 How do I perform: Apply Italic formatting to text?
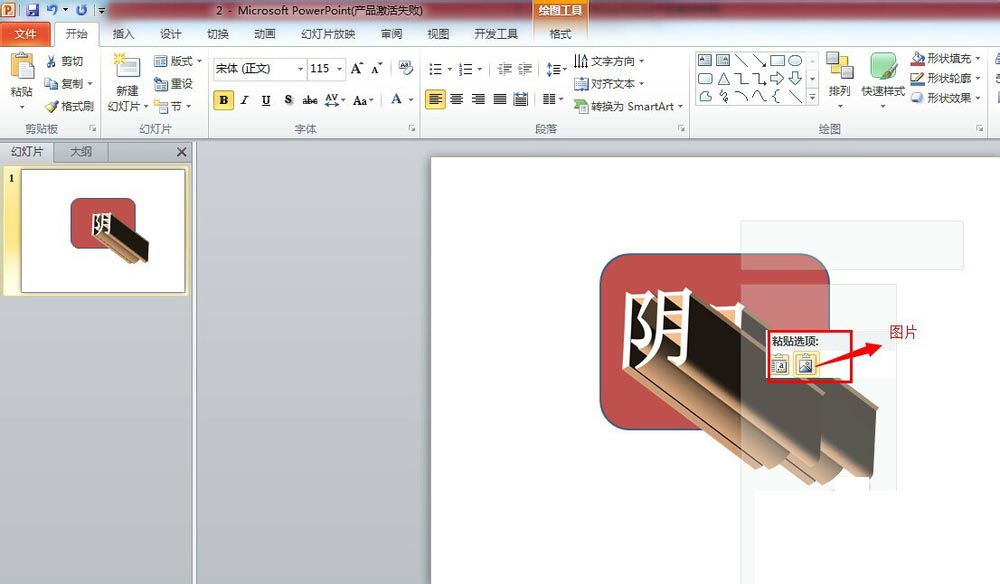click(244, 99)
